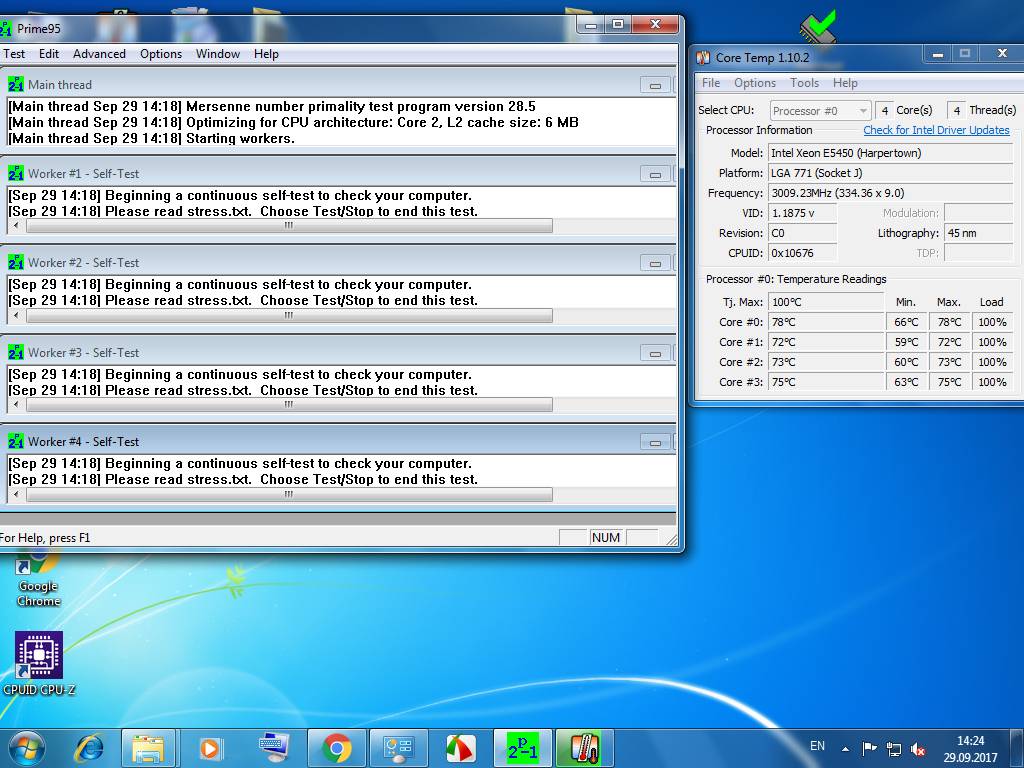This screenshot has width=1024, height=768.
Task: Click the on-screen keyboard taskbar icon
Action: click(274, 748)
